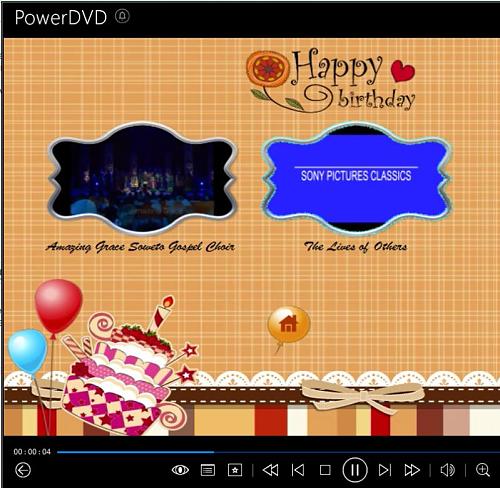This screenshot has width=500, height=488.
Task: Stop playback with the square button
Action: point(325,470)
